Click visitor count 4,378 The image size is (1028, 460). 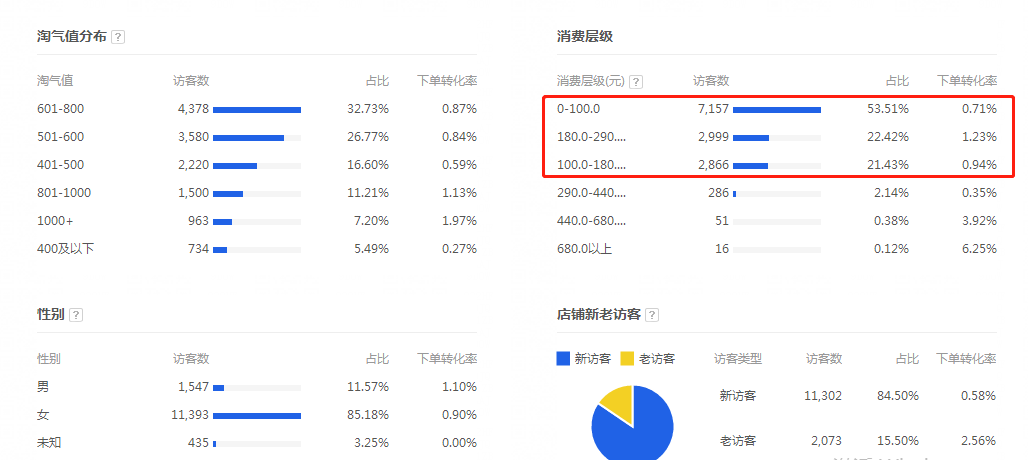pyautogui.click(x=193, y=109)
